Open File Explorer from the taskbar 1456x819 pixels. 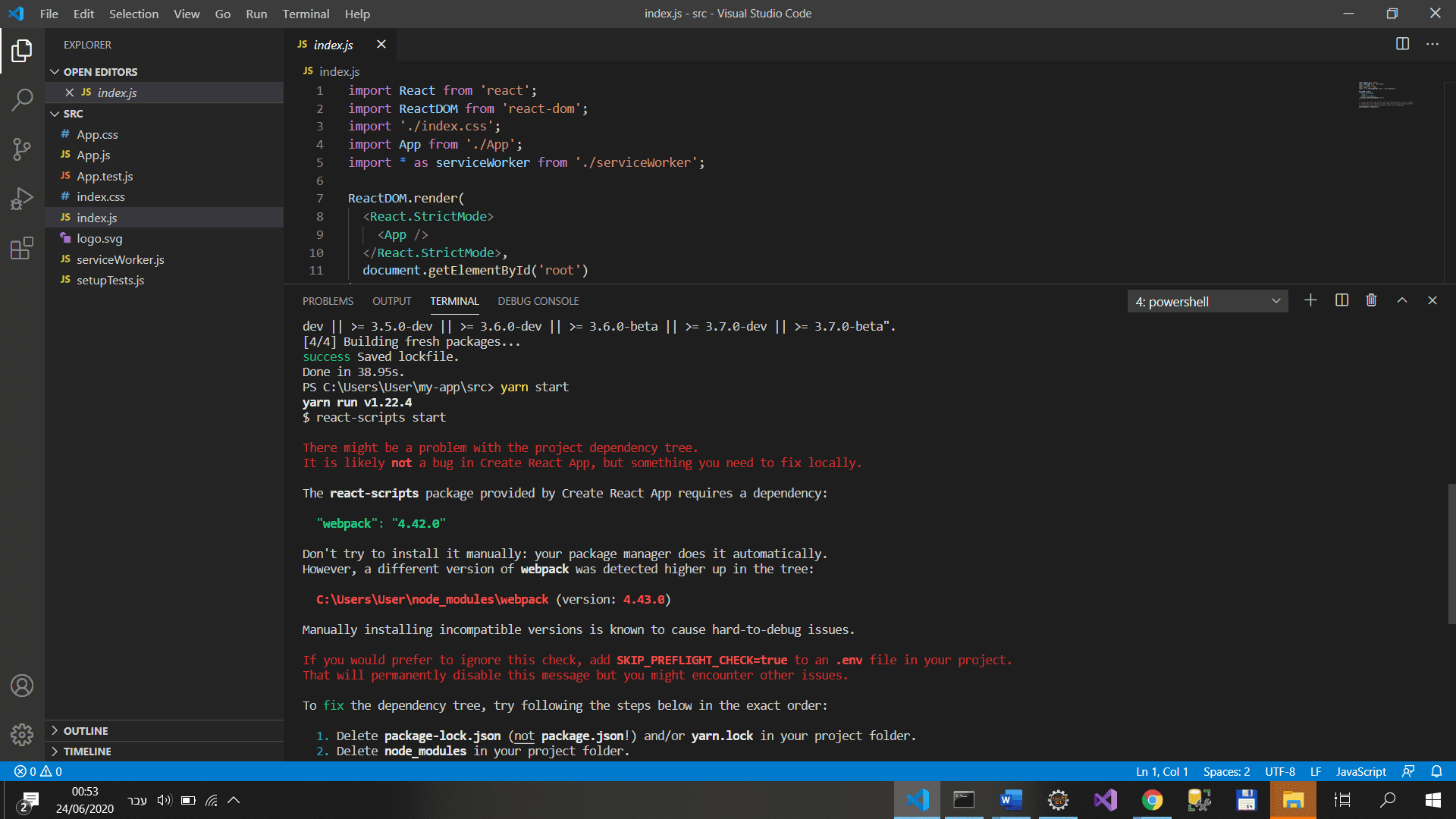tap(1293, 800)
